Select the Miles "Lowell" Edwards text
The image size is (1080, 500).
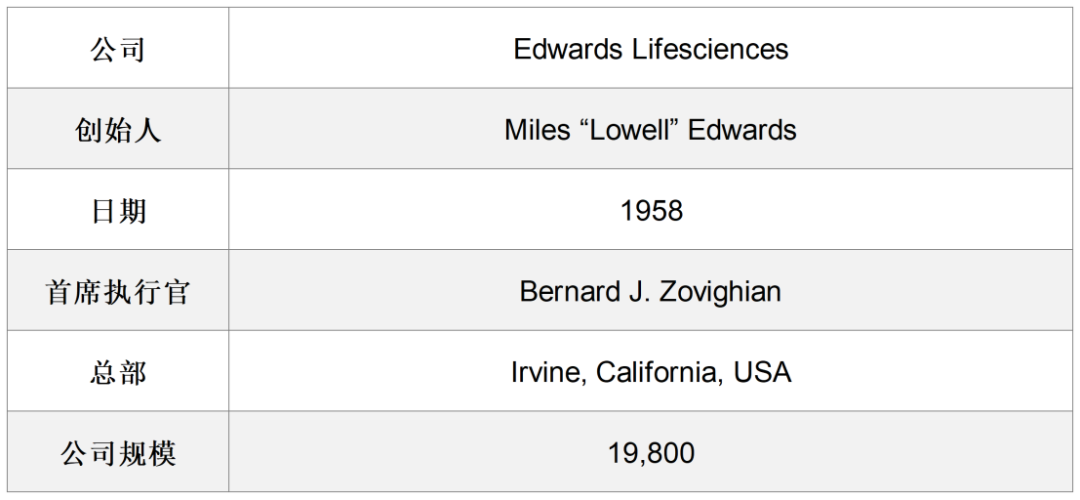pyautogui.click(x=650, y=129)
